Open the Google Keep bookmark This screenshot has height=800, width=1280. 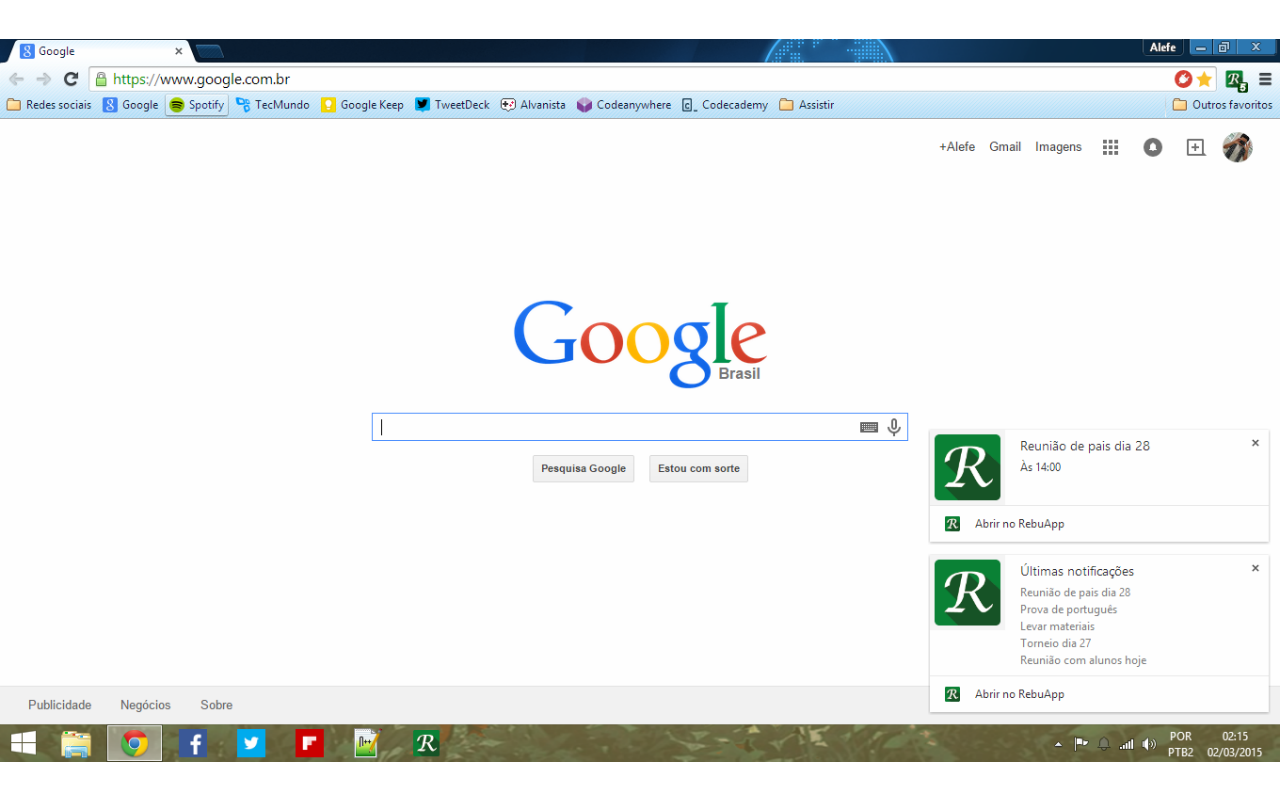(362, 105)
